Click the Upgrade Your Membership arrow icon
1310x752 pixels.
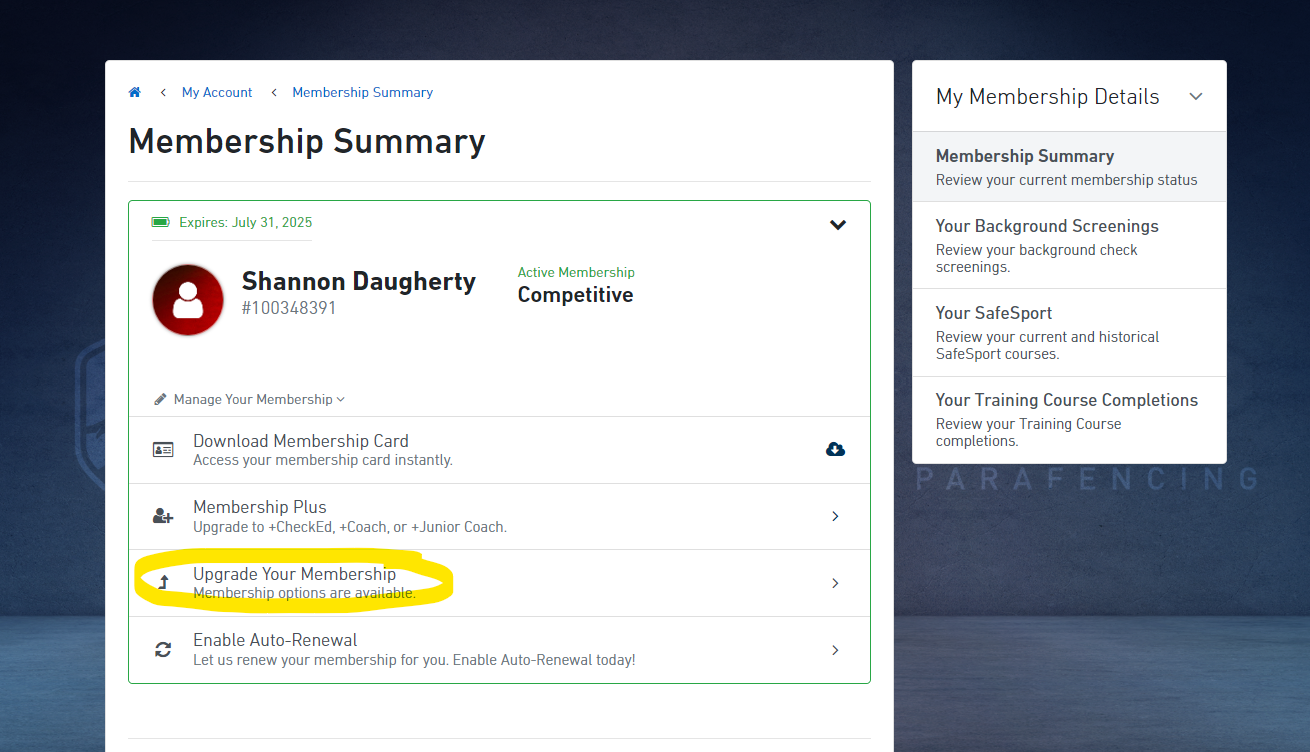click(x=164, y=582)
